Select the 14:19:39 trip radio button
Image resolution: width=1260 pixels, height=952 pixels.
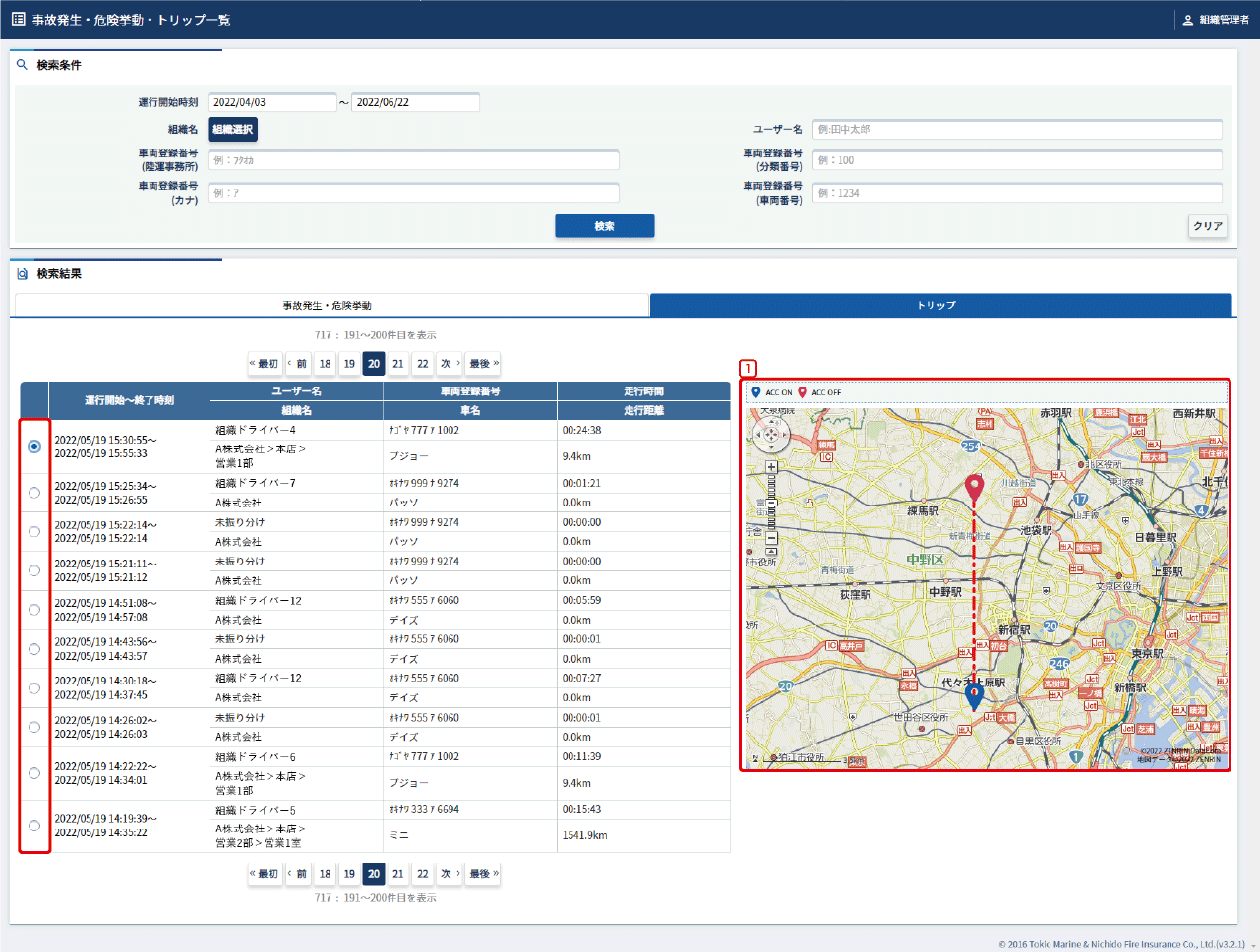click(x=34, y=825)
